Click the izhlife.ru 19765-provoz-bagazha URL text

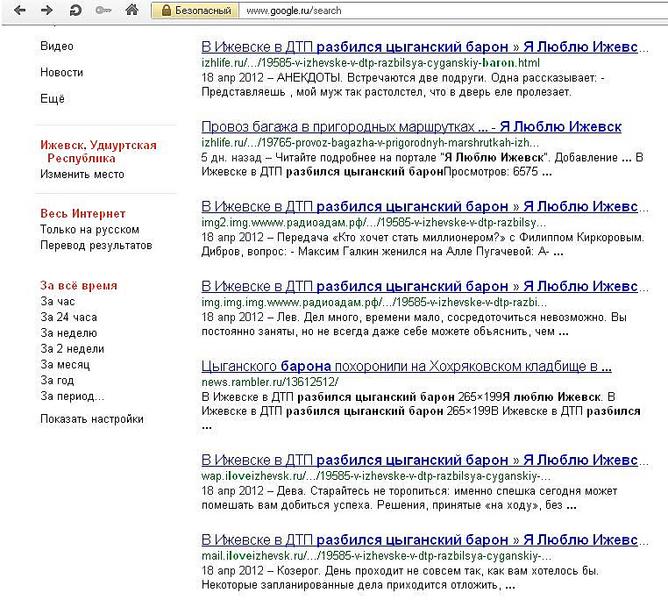pyautogui.click(x=370, y=142)
